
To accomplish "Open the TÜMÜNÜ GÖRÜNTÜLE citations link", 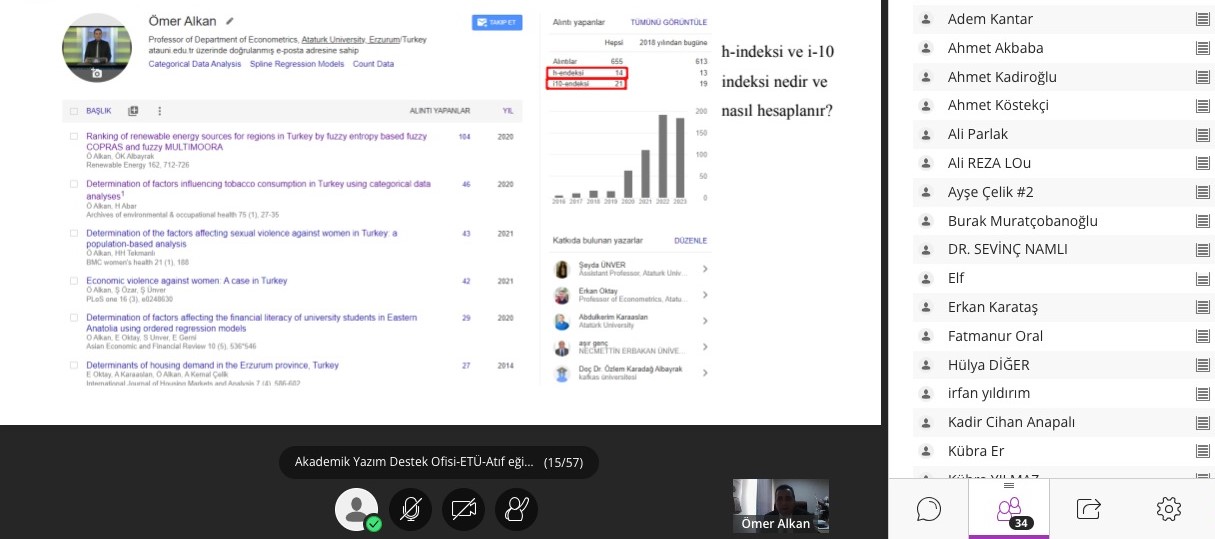I will pyautogui.click(x=668, y=22).
